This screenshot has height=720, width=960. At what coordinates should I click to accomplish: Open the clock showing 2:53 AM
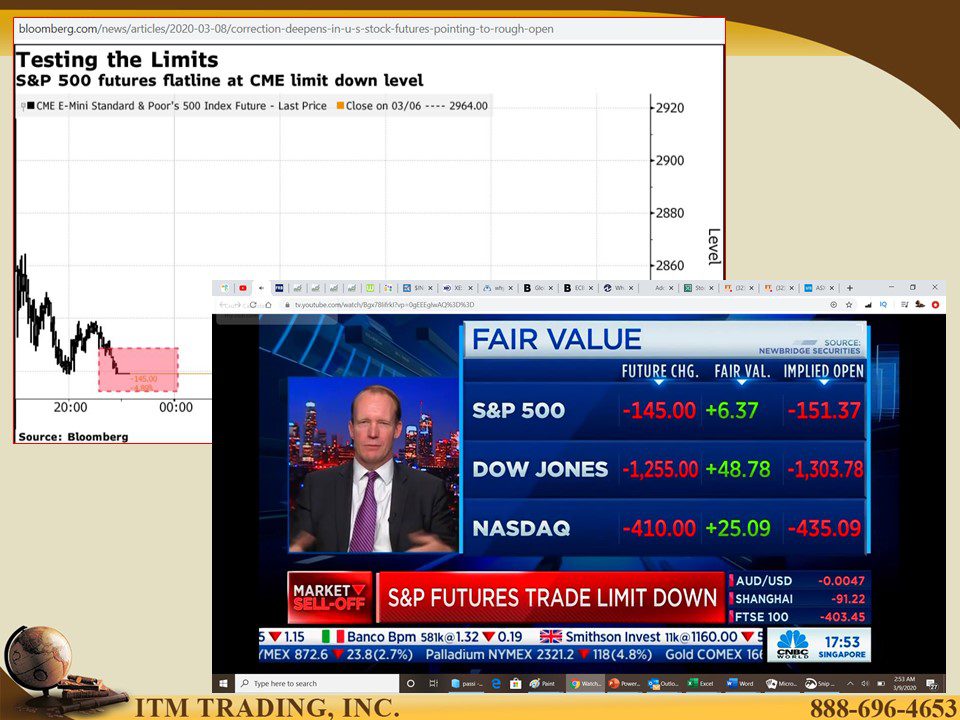click(904, 683)
